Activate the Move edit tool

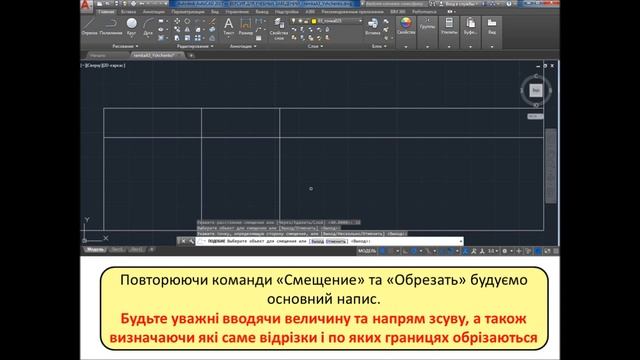177,21
